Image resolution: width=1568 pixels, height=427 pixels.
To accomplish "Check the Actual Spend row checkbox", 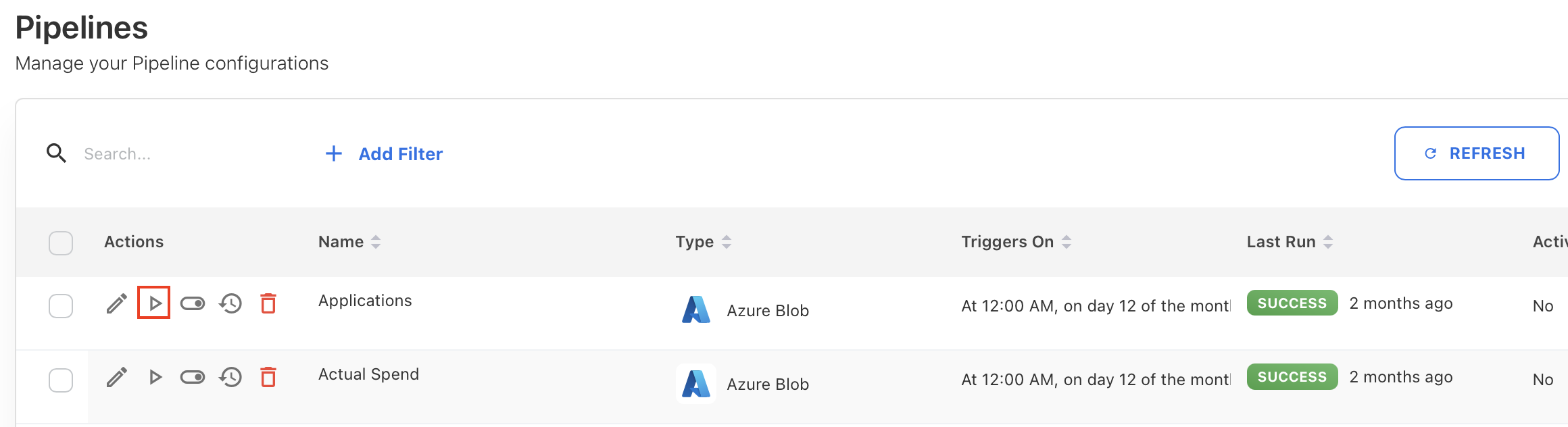I will pos(61,380).
